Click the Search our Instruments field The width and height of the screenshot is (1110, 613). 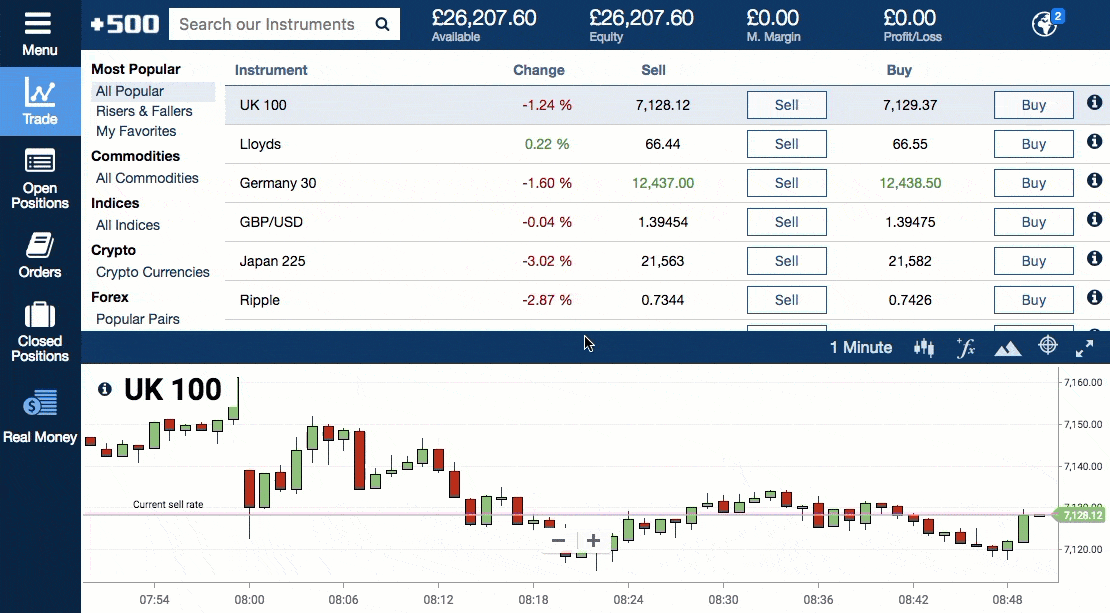[x=284, y=24]
